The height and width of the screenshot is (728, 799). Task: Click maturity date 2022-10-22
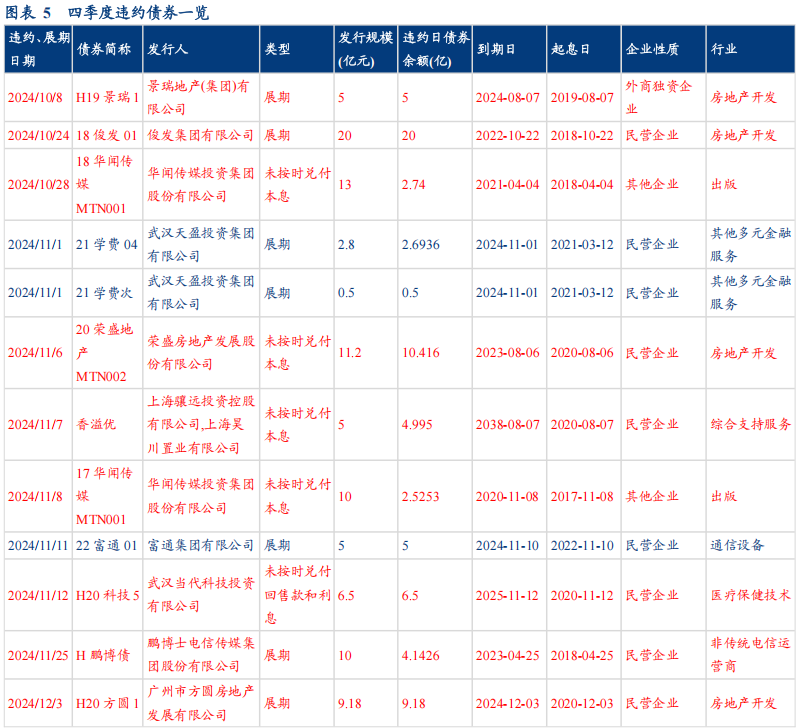pos(508,136)
